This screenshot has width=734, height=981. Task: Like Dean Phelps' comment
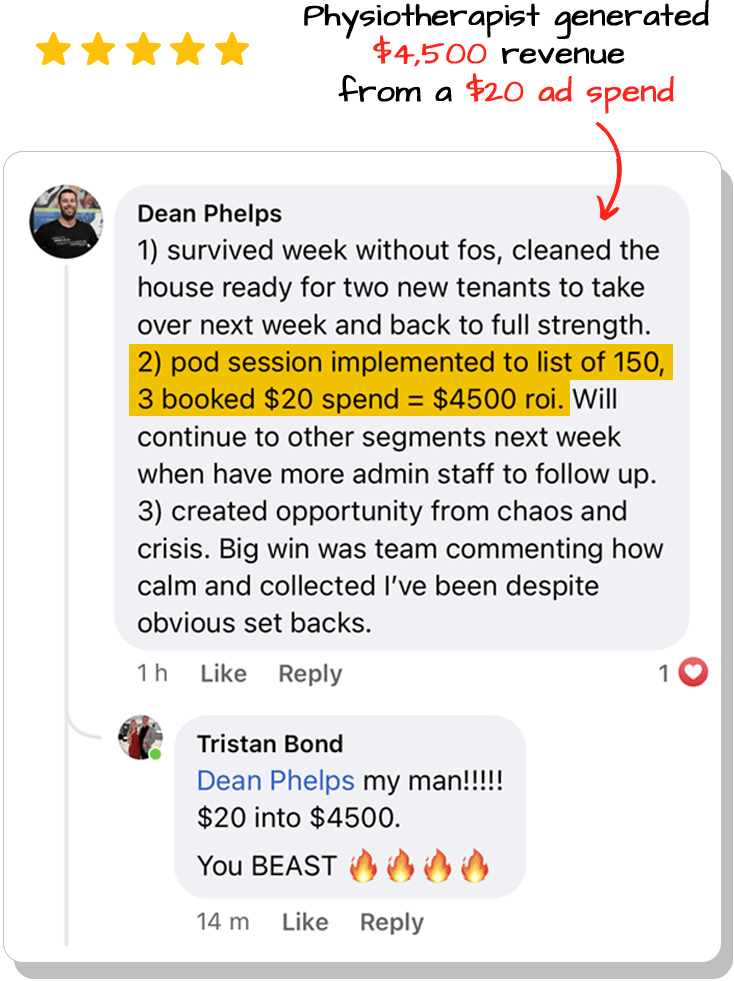[x=223, y=673]
